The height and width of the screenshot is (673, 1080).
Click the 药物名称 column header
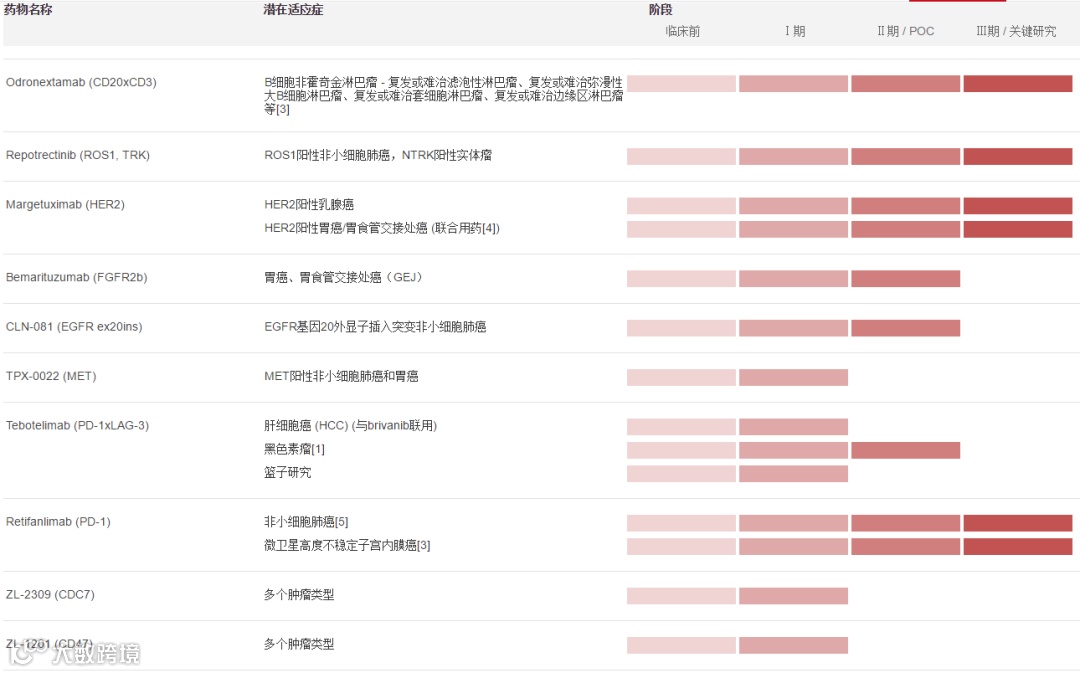pyautogui.click(x=28, y=10)
